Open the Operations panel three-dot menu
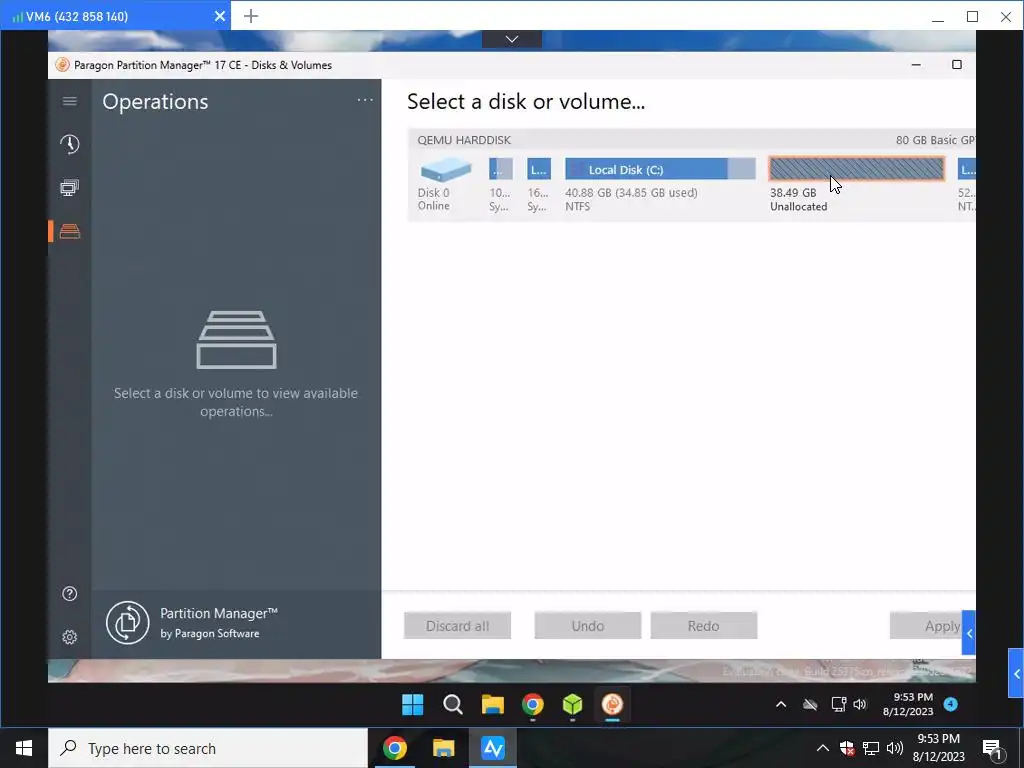This screenshot has height=768, width=1024. pyautogui.click(x=365, y=100)
